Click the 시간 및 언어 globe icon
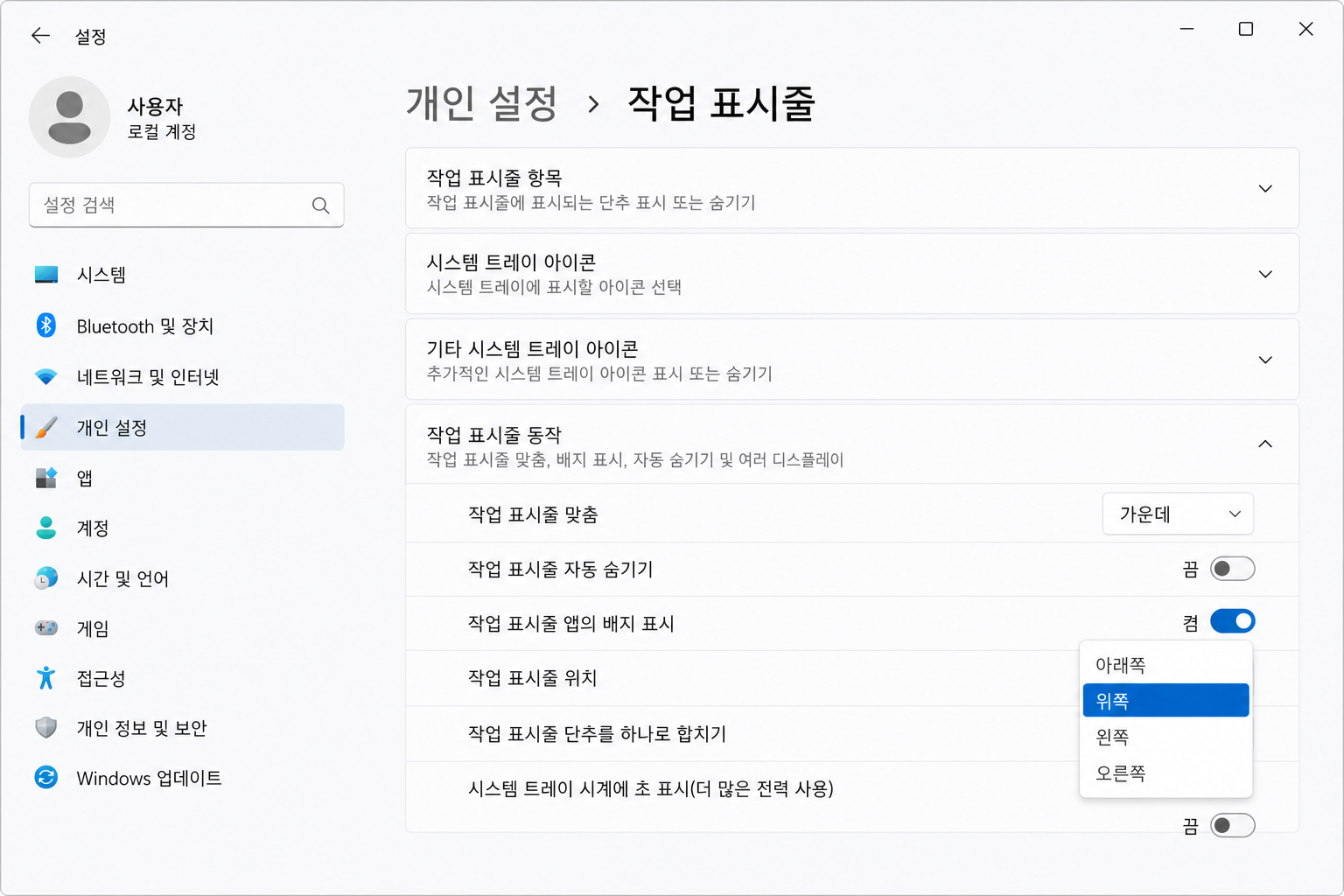This screenshot has width=1344, height=896. point(46,578)
